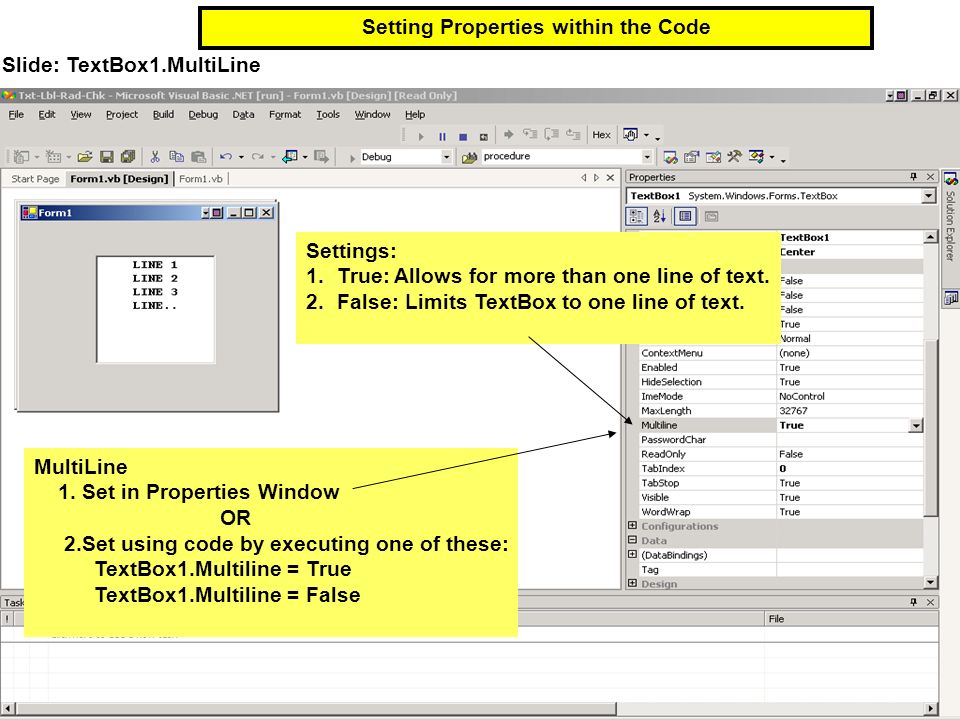Screen dimensions: 960x720
Task: Click the tab scroll left arrow
Action: [583, 178]
